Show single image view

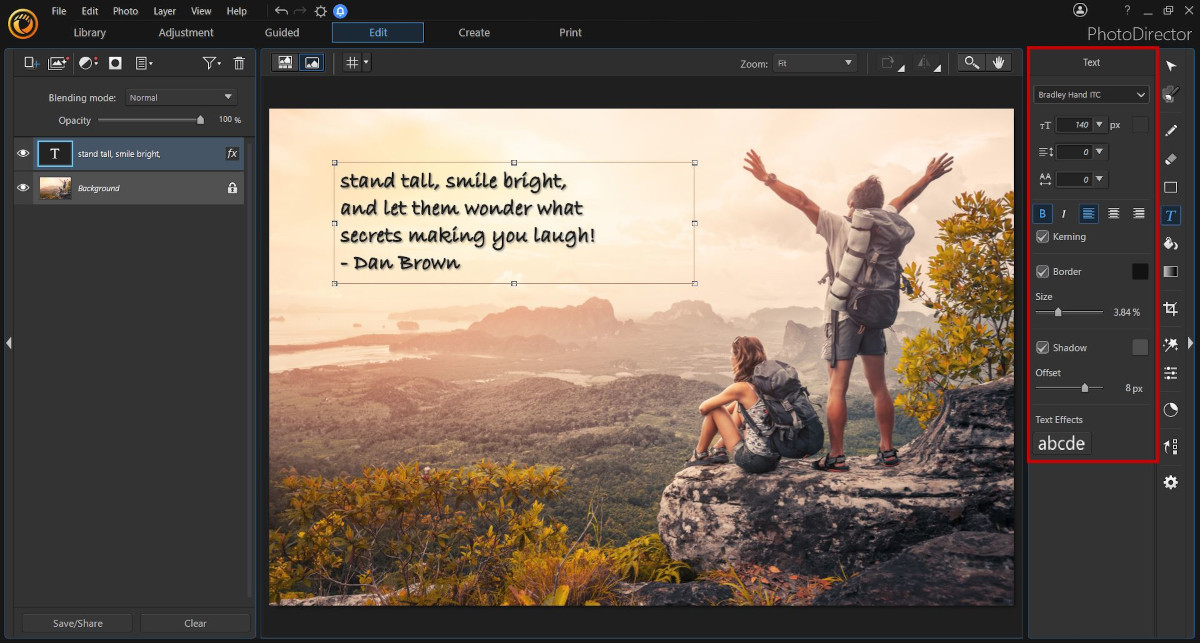pyautogui.click(x=312, y=62)
